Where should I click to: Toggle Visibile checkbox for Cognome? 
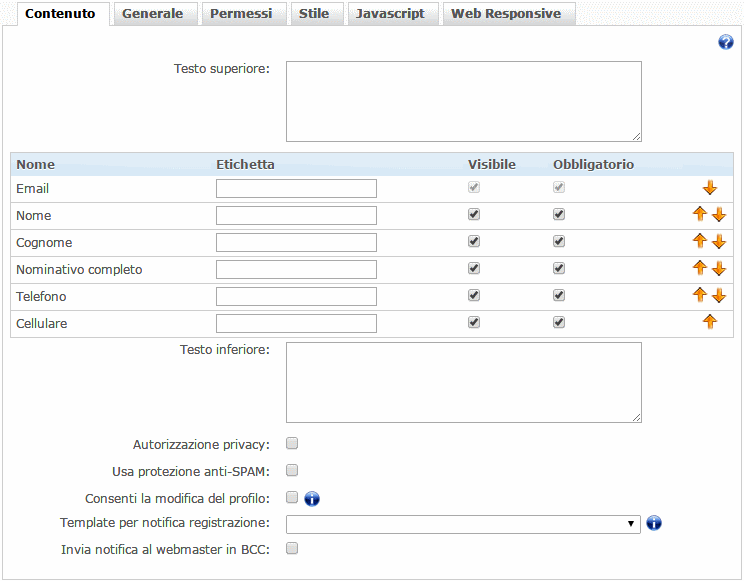click(x=474, y=241)
